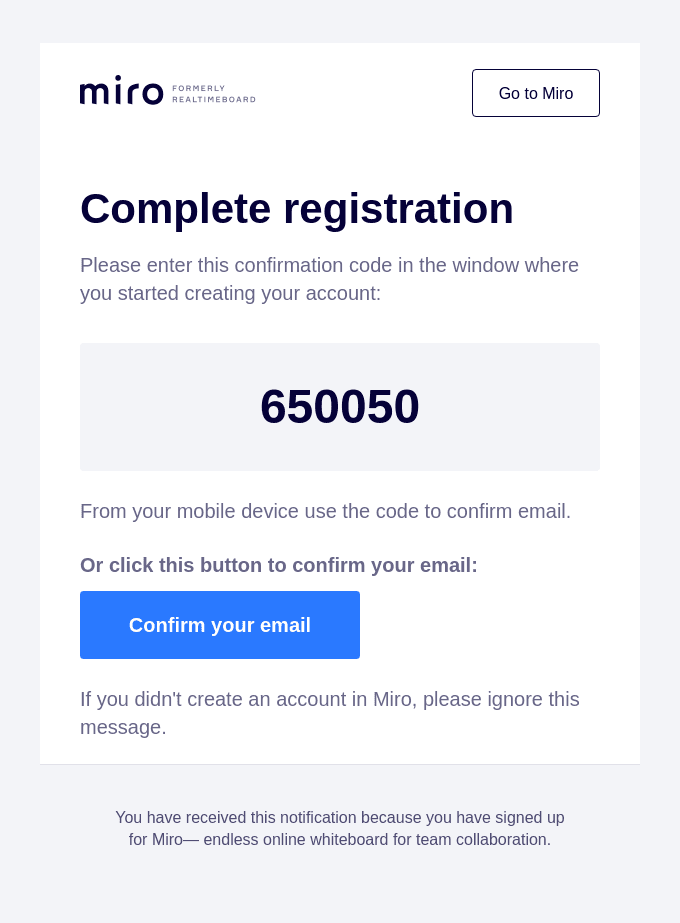Click the word "message." below the button
The image size is (680, 923).
pyautogui.click(x=123, y=727)
